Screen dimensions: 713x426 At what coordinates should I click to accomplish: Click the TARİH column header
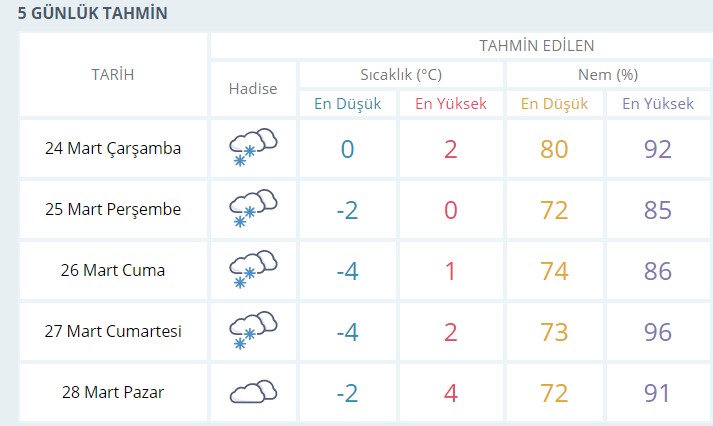[113, 75]
